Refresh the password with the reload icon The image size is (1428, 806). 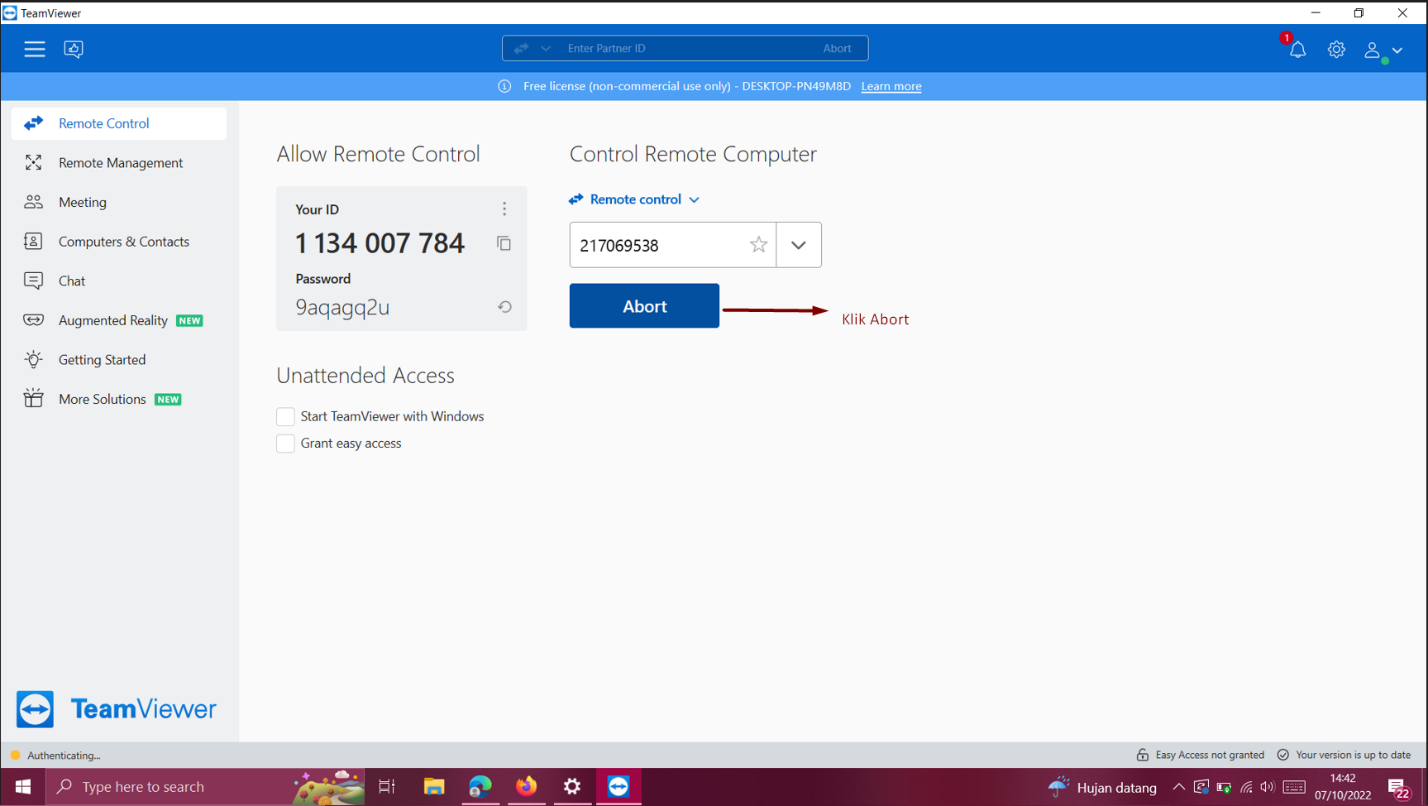(505, 307)
